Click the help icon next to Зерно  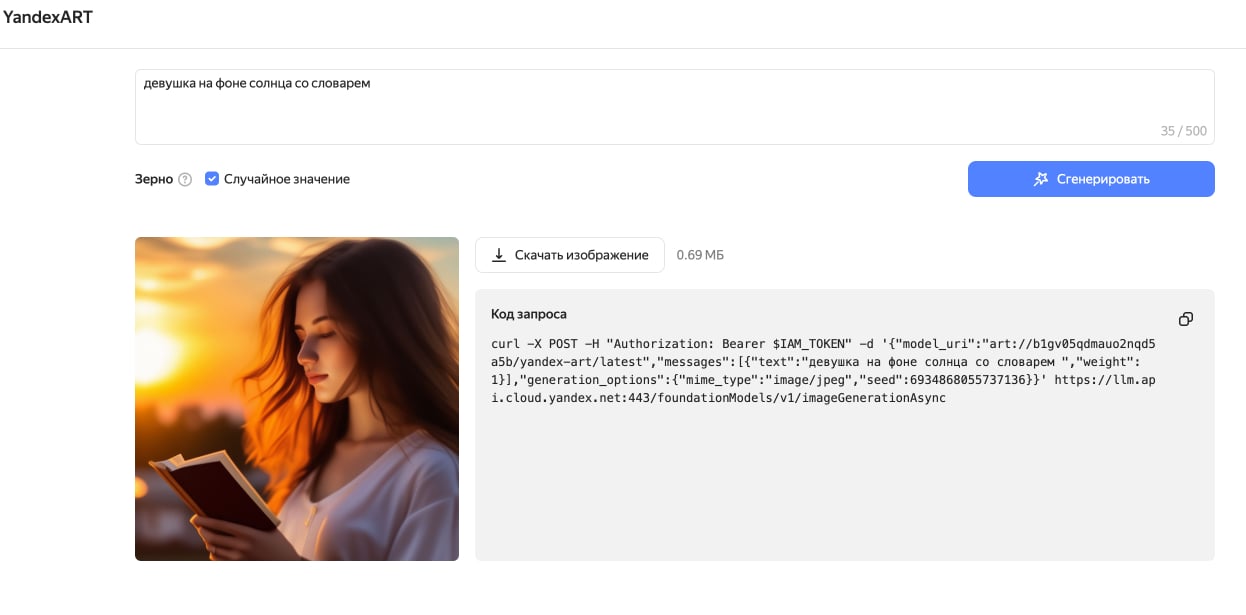click(185, 180)
